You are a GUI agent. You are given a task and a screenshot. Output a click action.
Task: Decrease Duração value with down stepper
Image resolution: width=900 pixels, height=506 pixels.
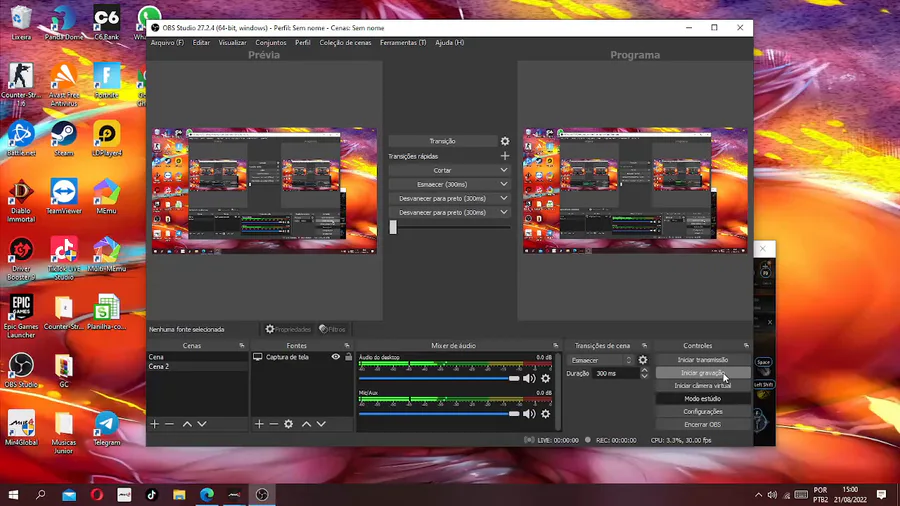click(x=644, y=376)
